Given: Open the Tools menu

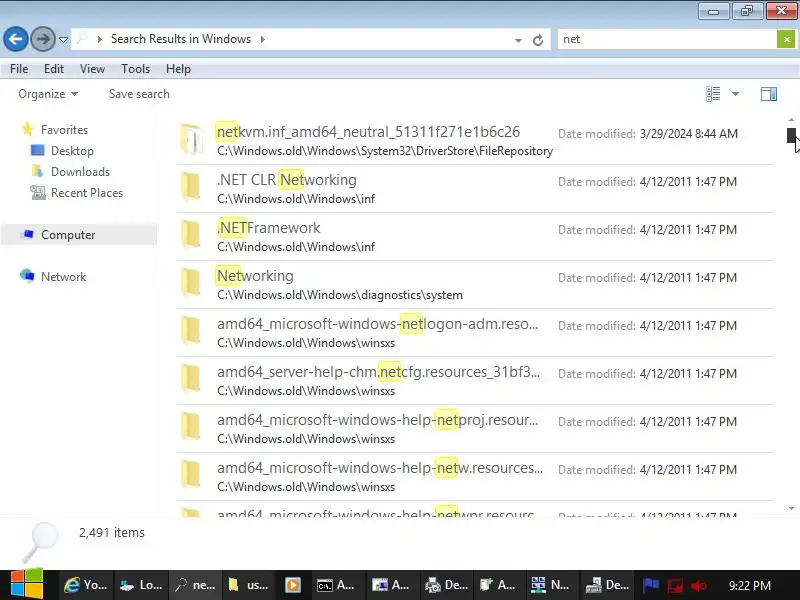Looking at the screenshot, I should tap(135, 69).
